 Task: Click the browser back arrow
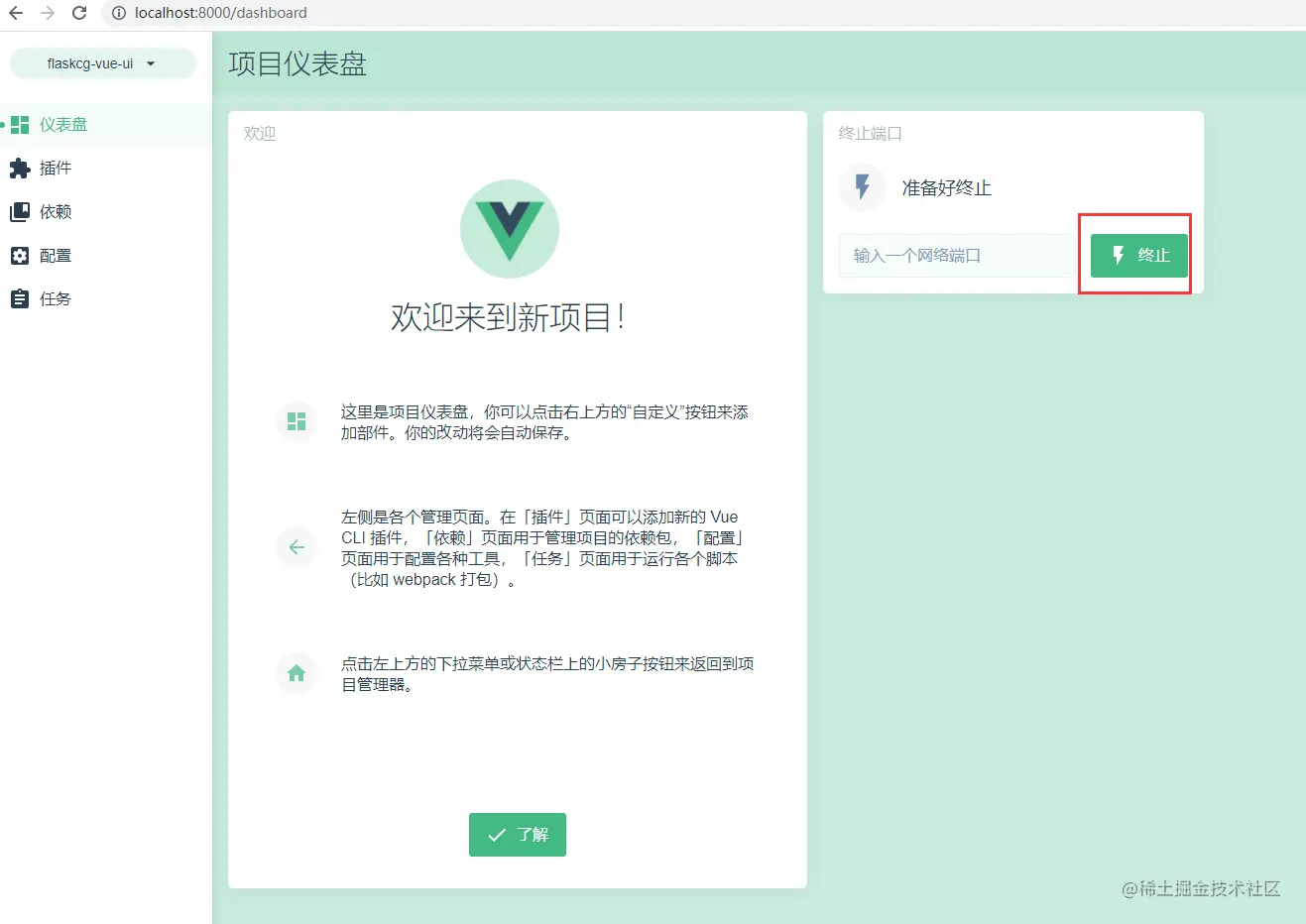point(16,13)
